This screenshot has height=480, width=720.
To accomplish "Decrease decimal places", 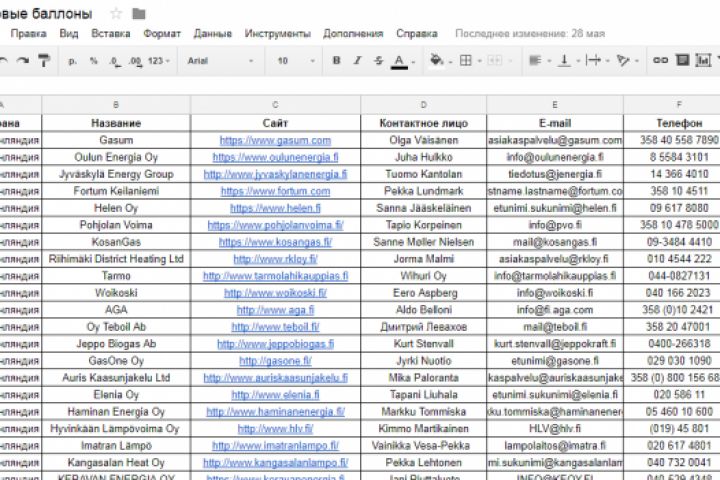I will coord(115,61).
